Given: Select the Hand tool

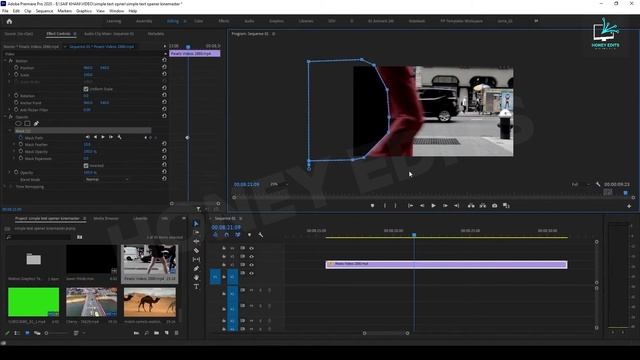Looking at the screenshot, I should [196, 278].
